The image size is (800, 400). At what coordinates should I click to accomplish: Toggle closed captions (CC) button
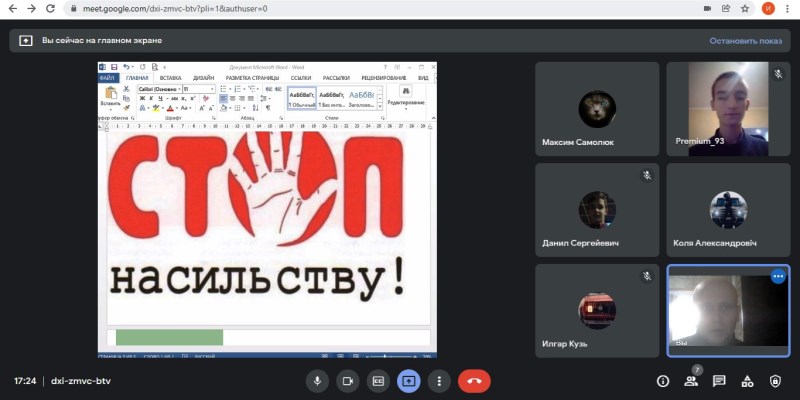pyautogui.click(x=378, y=381)
